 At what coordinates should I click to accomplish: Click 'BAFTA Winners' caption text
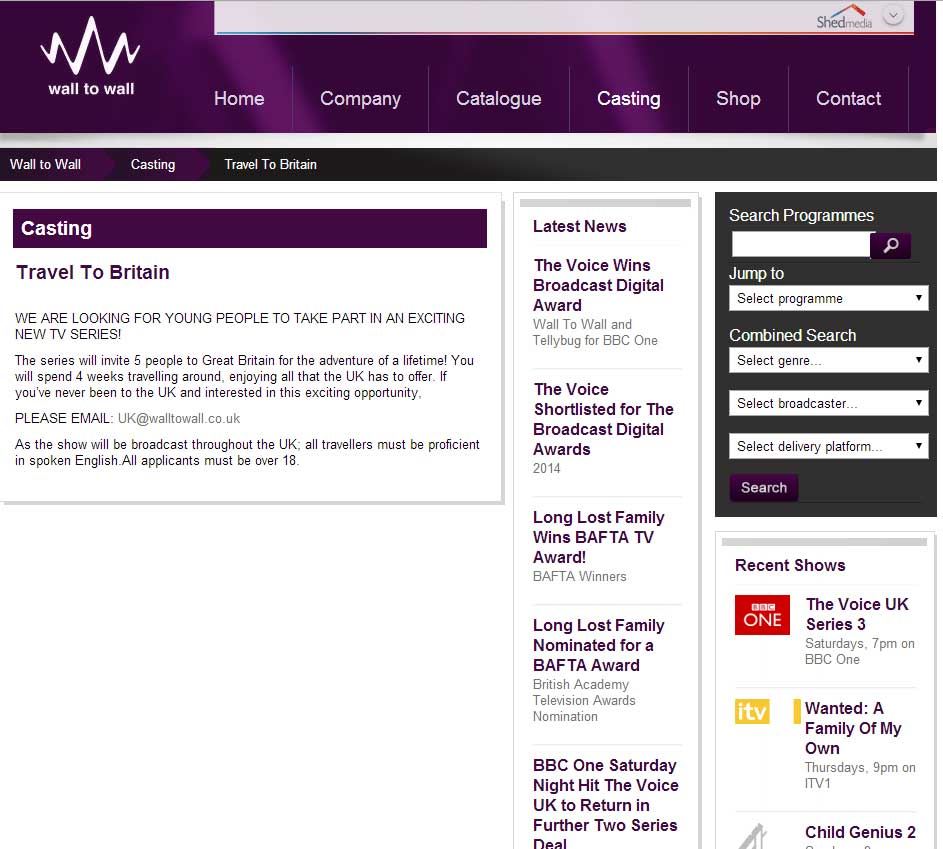point(579,576)
